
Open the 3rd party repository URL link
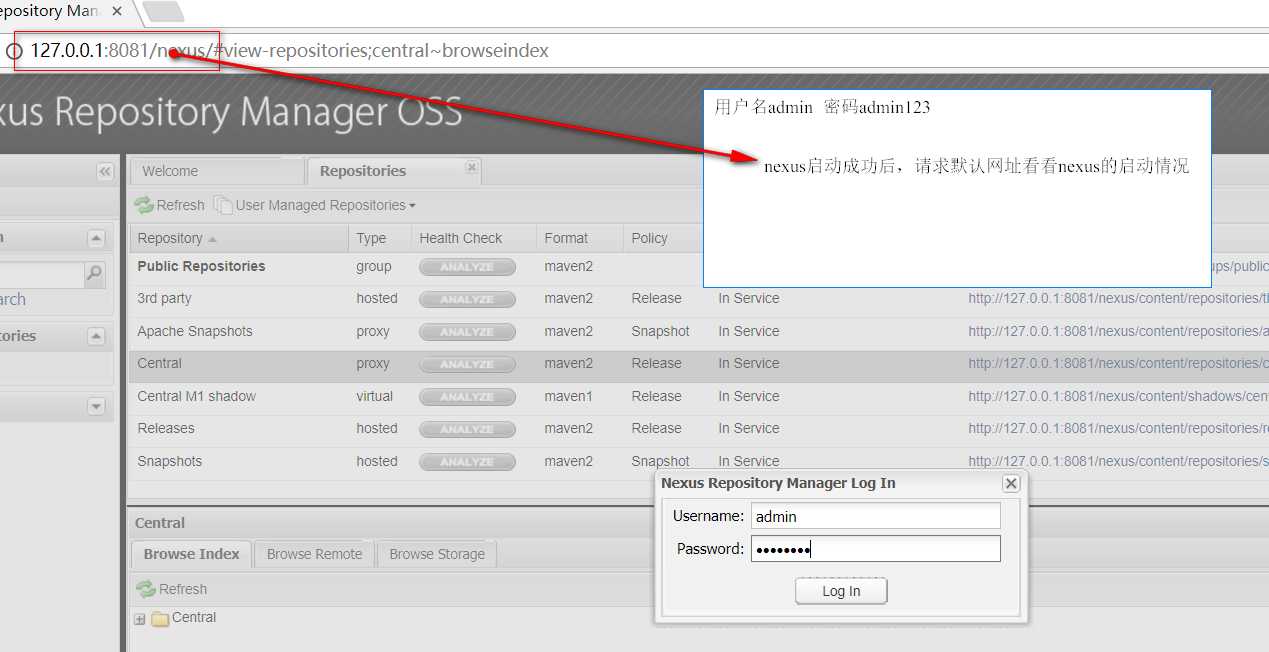pos(1118,298)
